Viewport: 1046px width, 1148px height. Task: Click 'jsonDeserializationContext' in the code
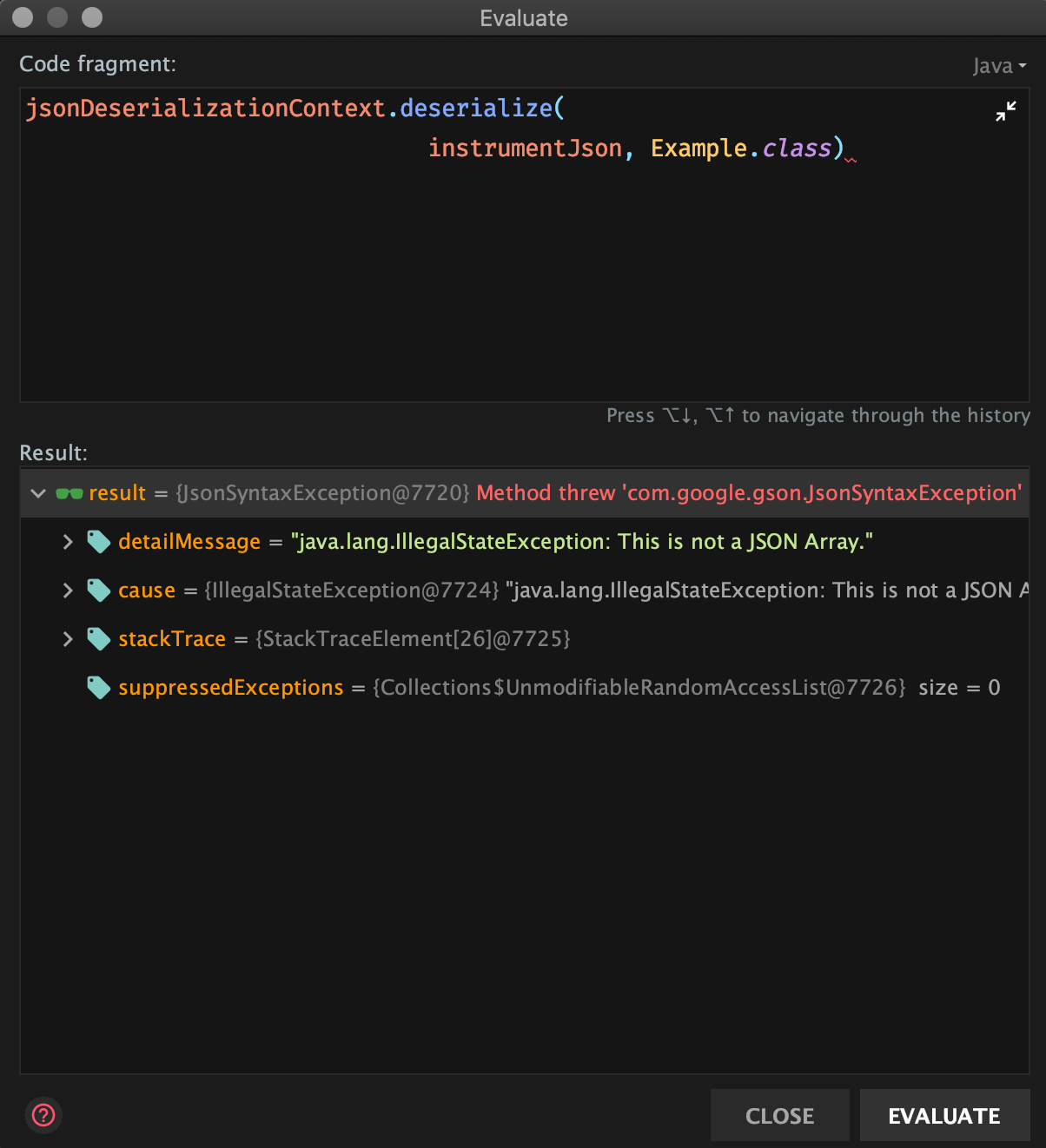click(206, 109)
